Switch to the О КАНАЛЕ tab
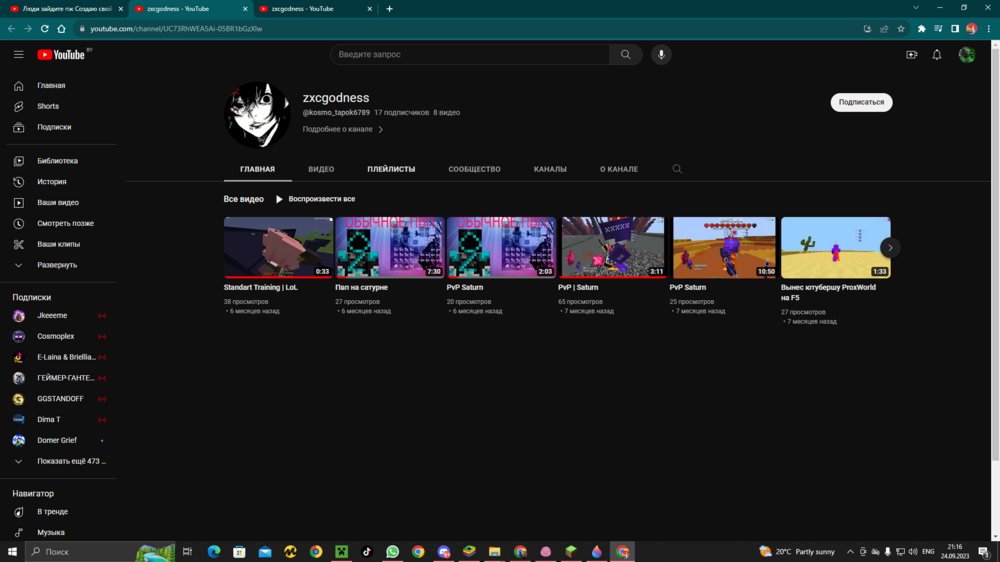1000x562 pixels. tap(619, 169)
